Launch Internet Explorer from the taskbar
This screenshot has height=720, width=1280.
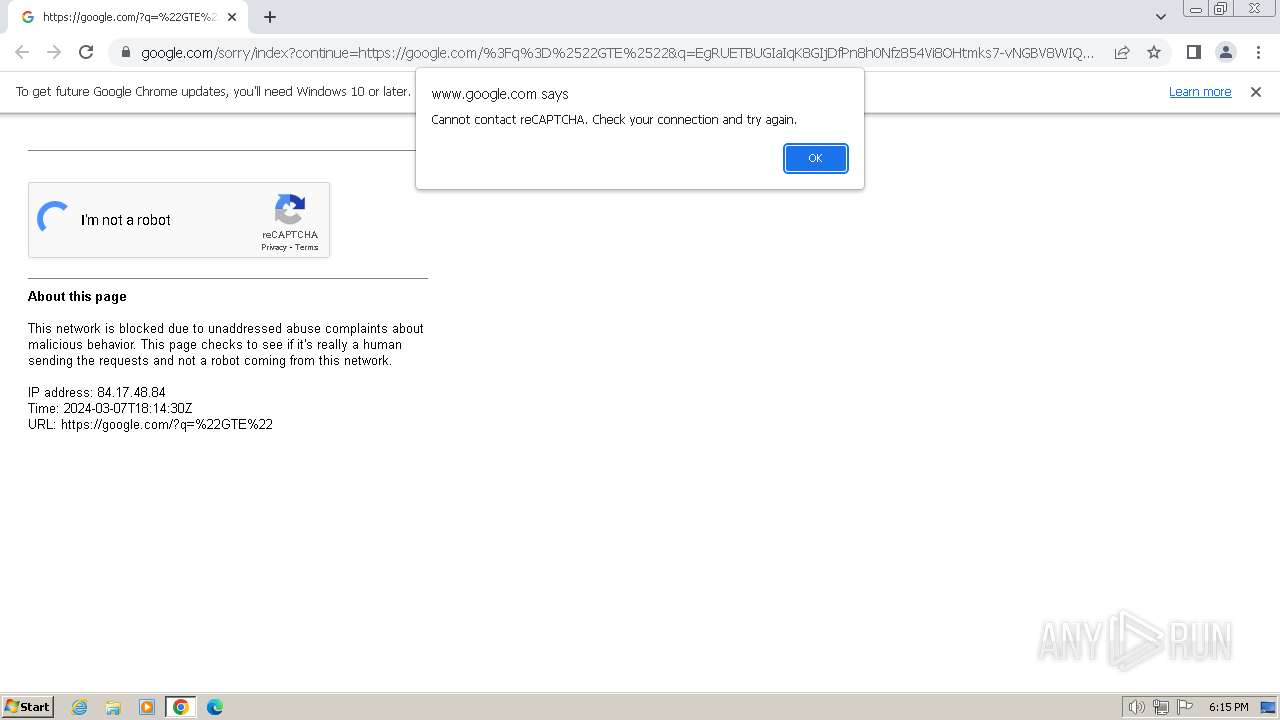pos(80,707)
